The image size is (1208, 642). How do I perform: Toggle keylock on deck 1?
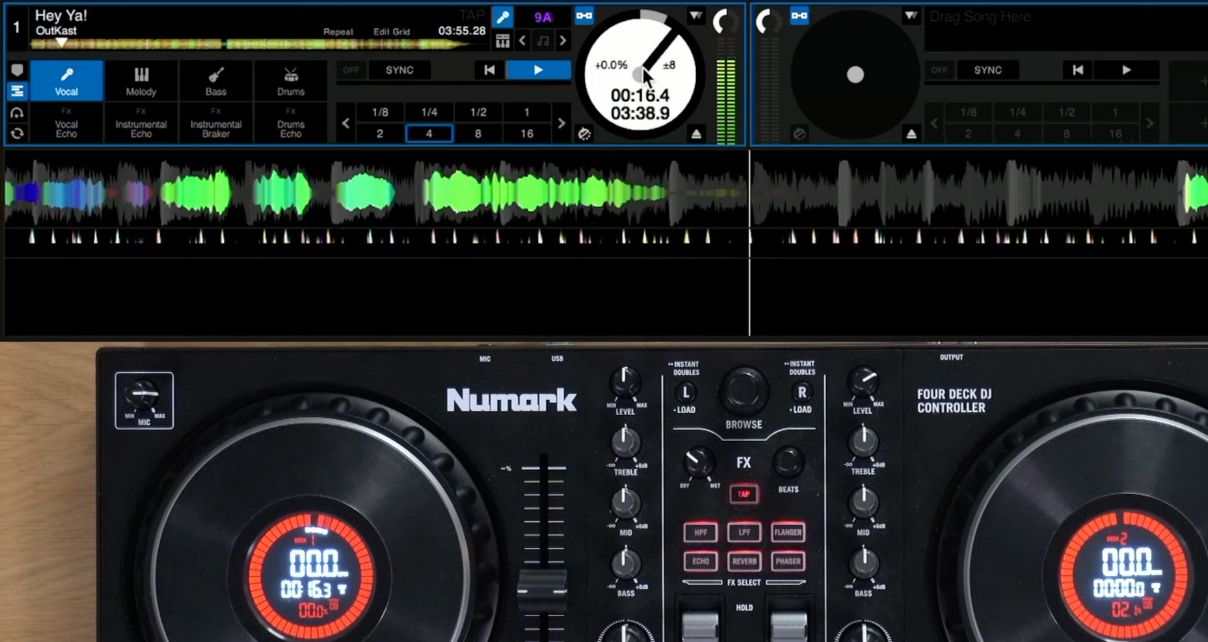pos(585,16)
